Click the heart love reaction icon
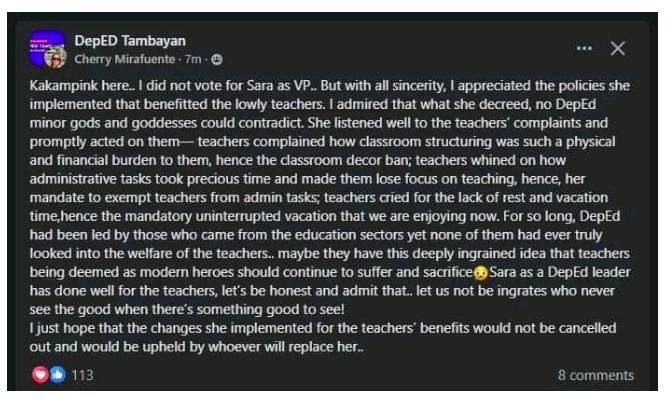The image size is (668, 404). pos(40,375)
